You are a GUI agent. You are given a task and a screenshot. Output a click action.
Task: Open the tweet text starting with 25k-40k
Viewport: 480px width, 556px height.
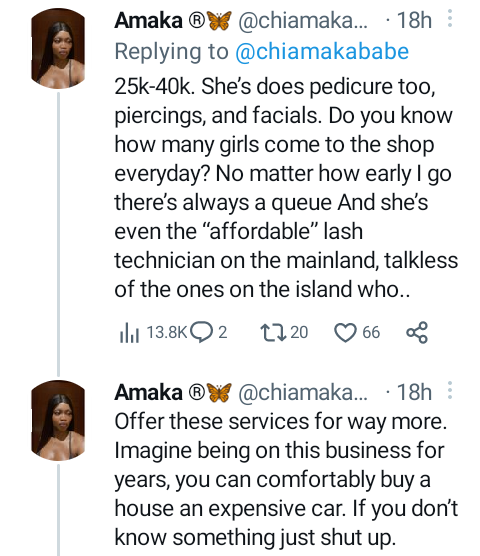(286, 188)
